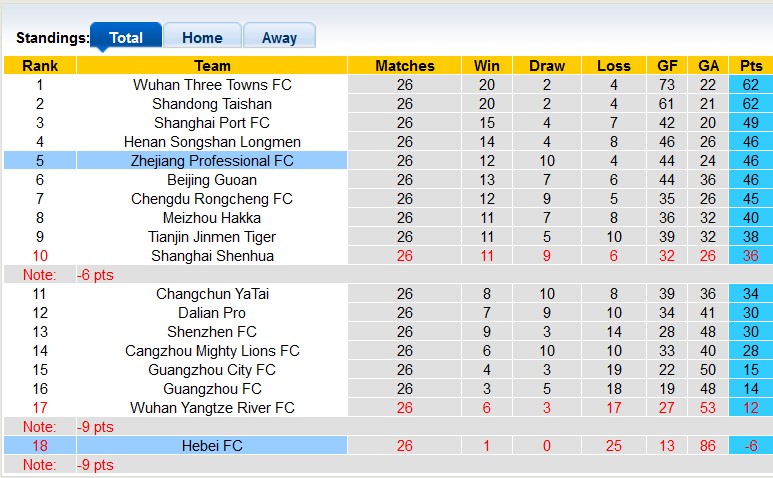Open the Home standings tab
The height and width of the screenshot is (478, 773).
pos(202,38)
